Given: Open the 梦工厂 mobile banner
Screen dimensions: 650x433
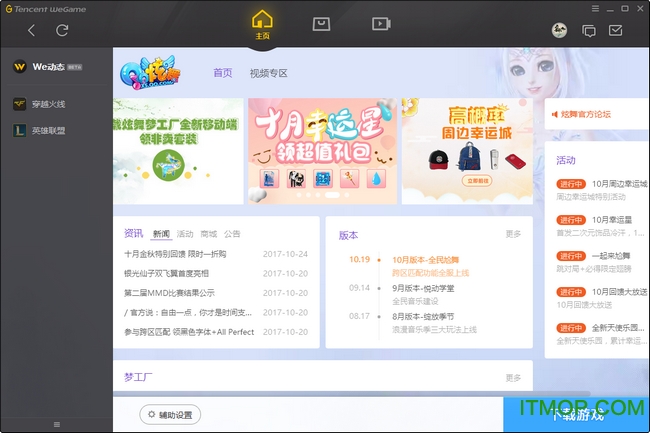Looking at the screenshot, I should point(178,151).
